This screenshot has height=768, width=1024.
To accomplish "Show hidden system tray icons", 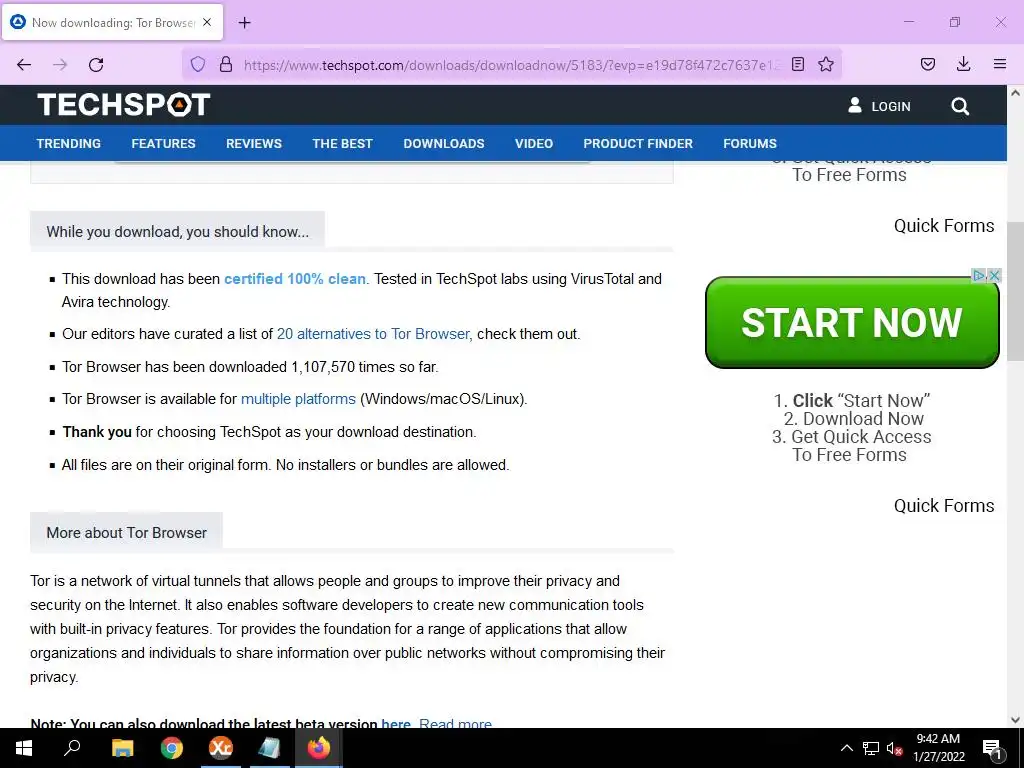I will [846, 748].
